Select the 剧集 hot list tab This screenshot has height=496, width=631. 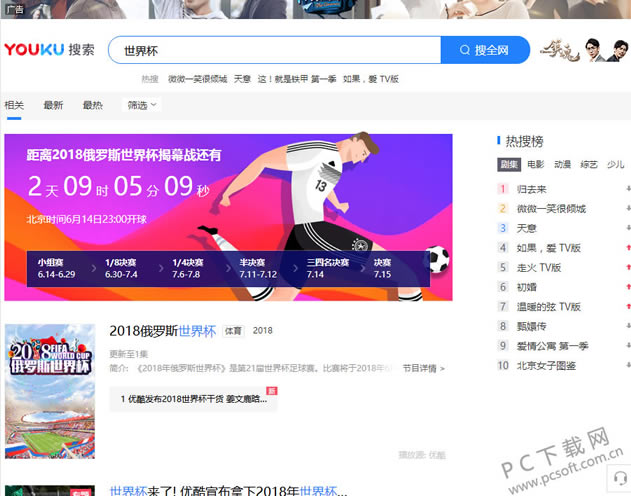pos(509,165)
